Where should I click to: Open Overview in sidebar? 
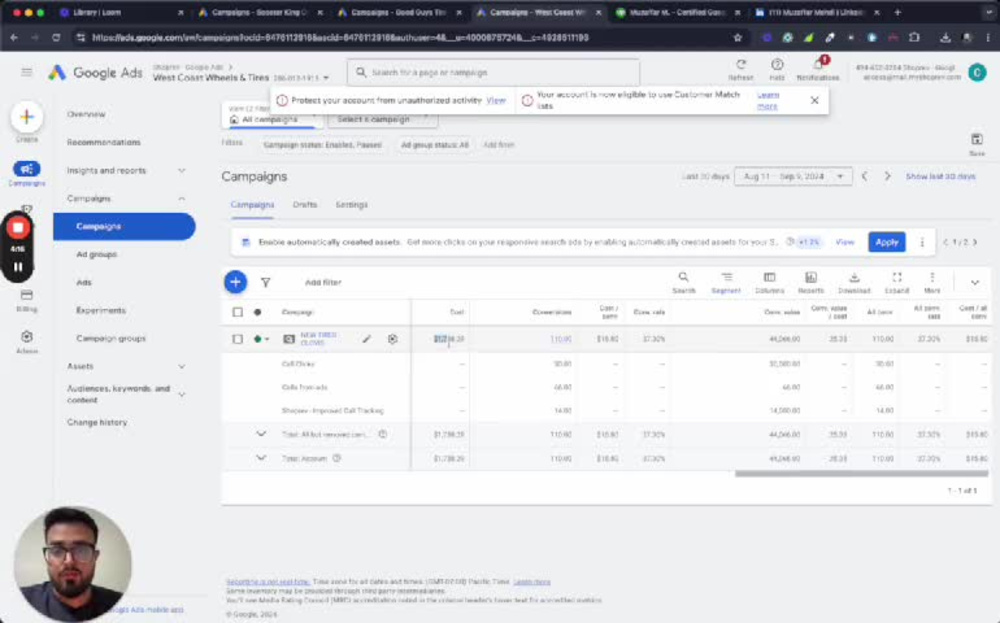pos(86,114)
